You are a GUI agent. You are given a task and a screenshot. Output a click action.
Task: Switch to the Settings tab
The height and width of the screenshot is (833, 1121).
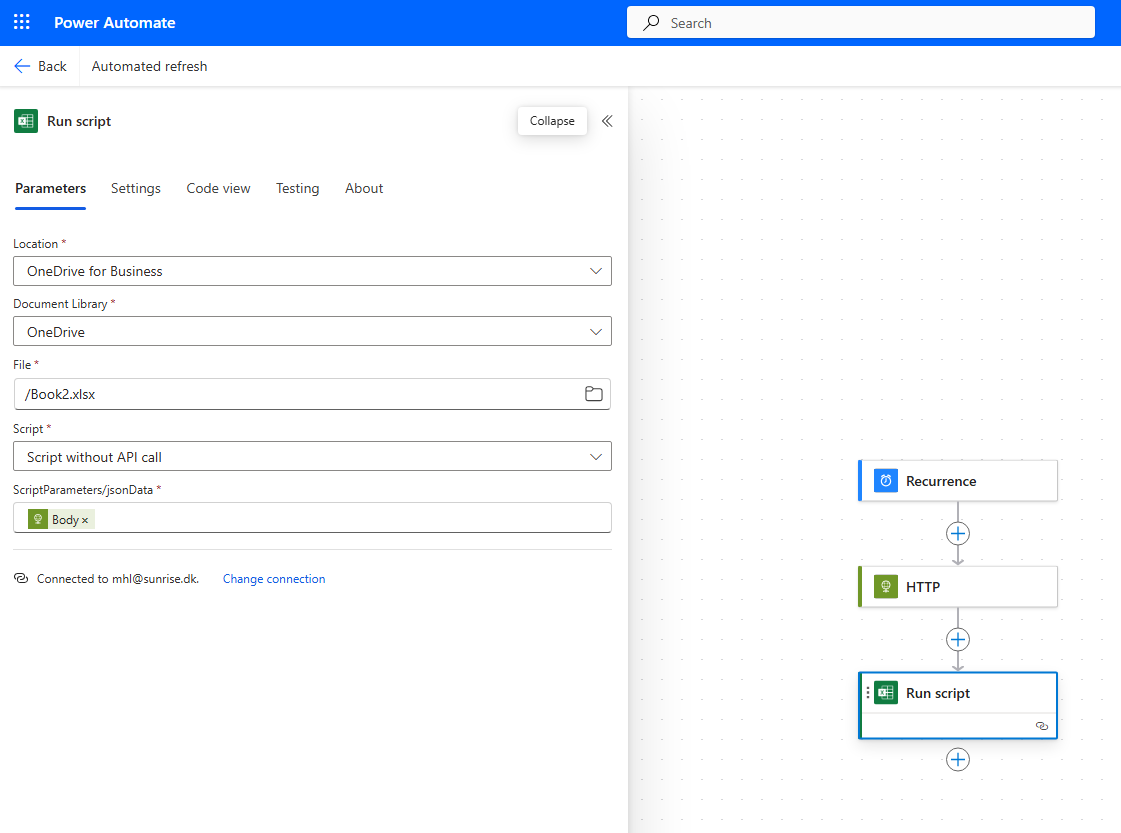(136, 188)
